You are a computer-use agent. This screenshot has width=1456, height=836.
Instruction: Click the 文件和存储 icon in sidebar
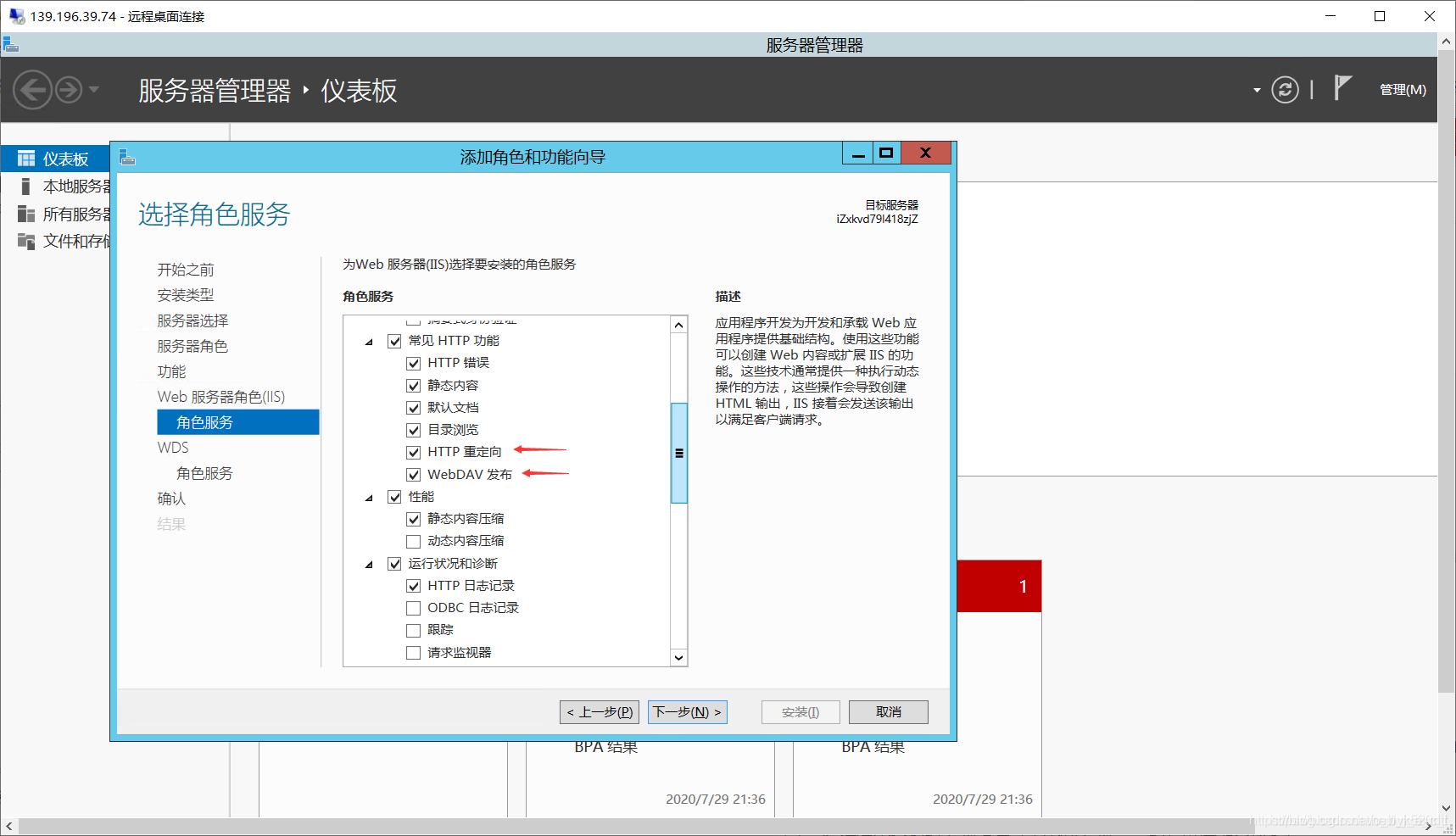26,242
